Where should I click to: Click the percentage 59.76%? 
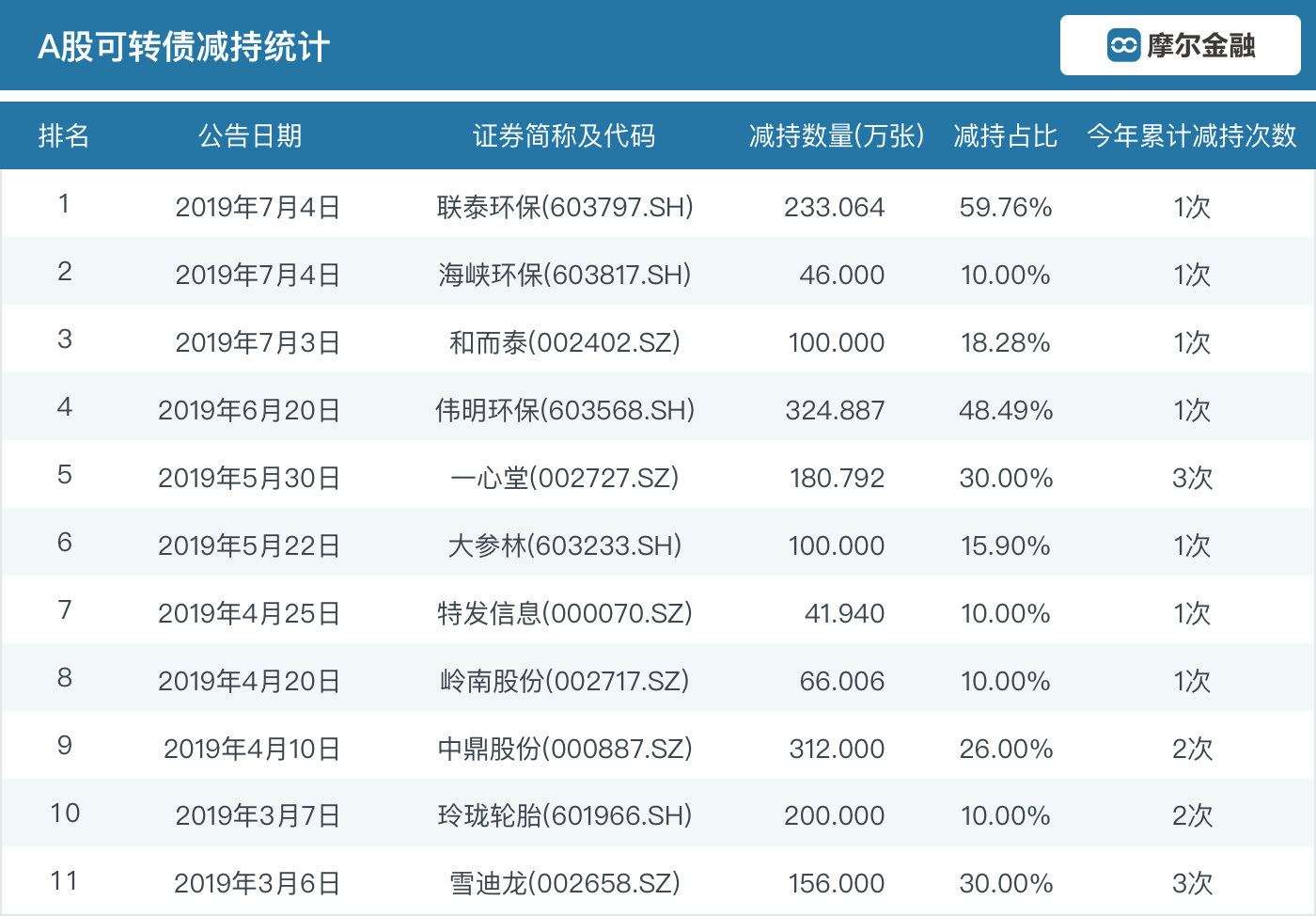(x=1006, y=207)
